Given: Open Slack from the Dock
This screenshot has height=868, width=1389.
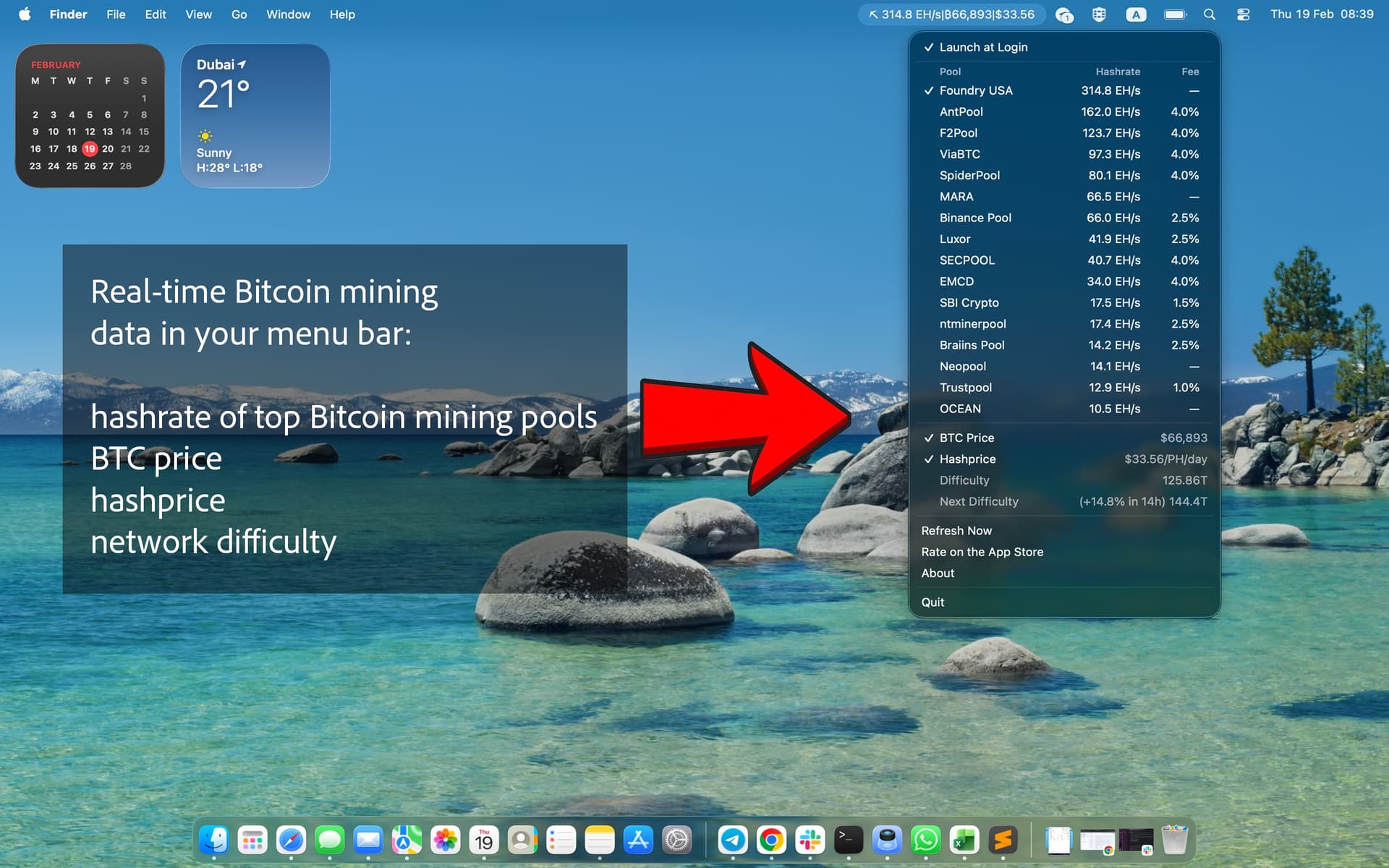Looking at the screenshot, I should pyautogui.click(x=809, y=840).
